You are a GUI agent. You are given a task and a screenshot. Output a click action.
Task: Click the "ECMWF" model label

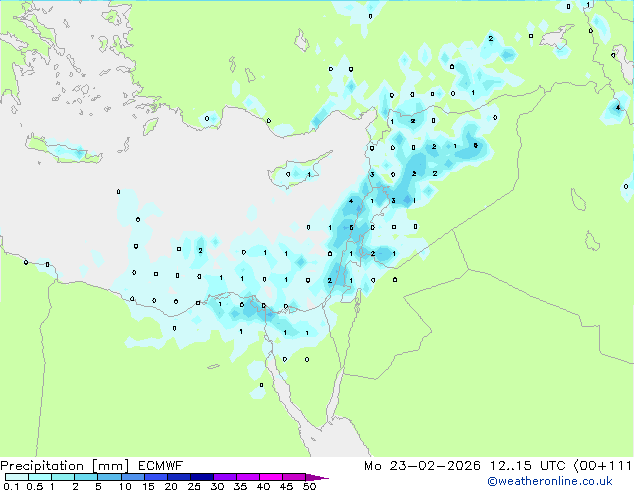(161, 466)
